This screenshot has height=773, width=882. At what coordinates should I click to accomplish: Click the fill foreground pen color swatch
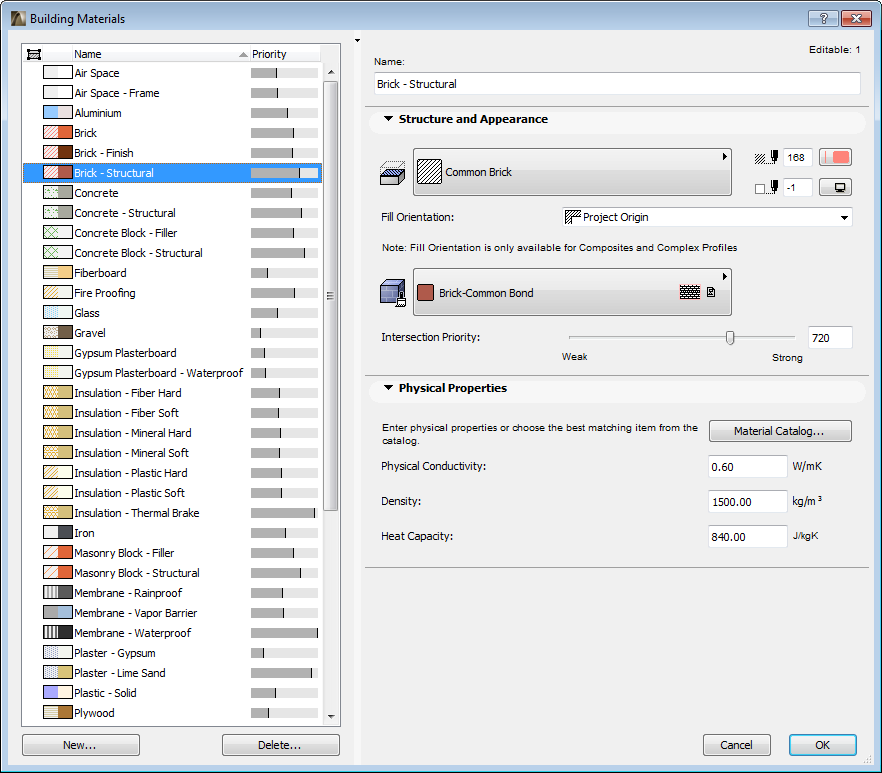(835, 158)
